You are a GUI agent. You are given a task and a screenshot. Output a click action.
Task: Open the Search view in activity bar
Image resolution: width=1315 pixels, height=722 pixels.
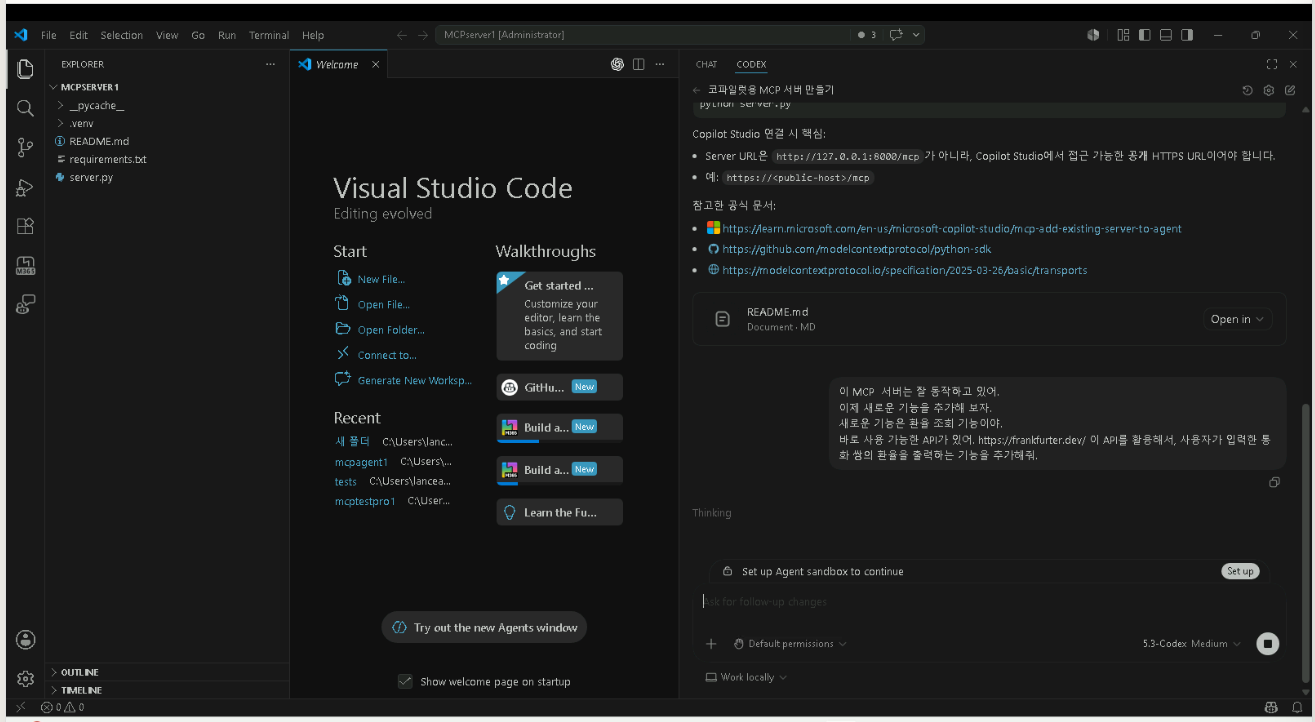[26, 108]
